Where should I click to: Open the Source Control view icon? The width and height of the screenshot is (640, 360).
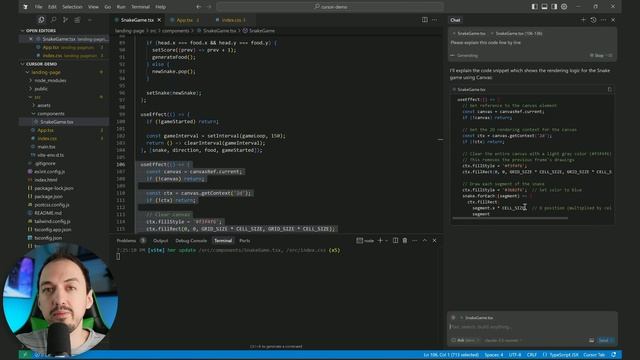point(65,20)
